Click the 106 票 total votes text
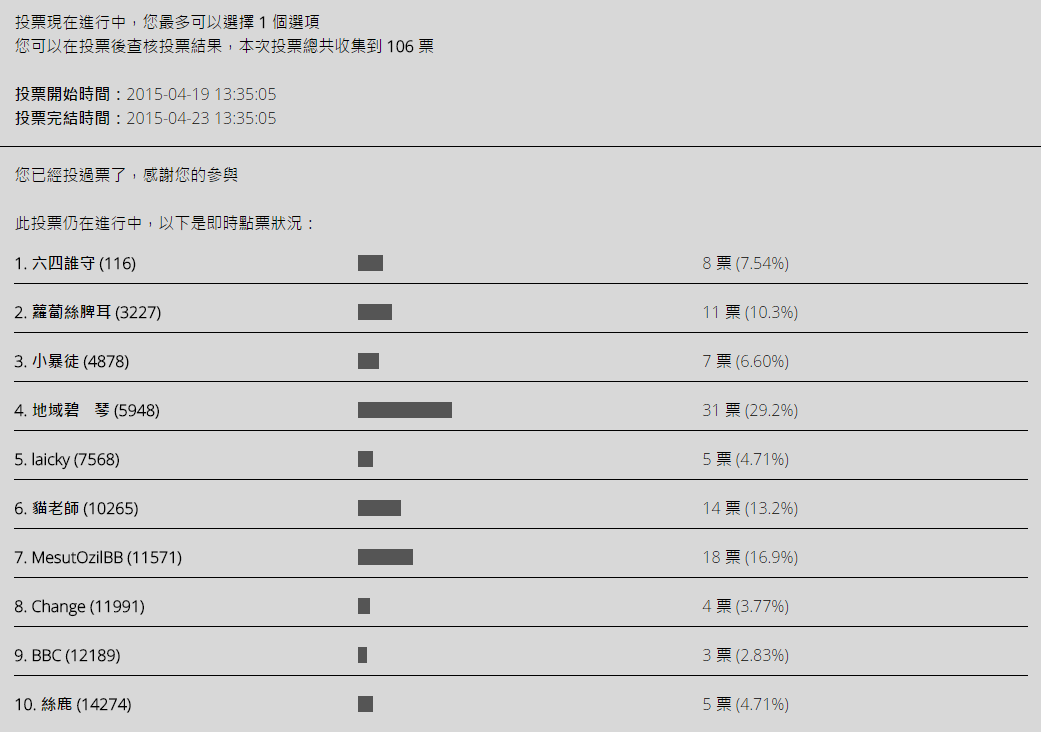This screenshot has width=1041, height=732. tap(409, 46)
